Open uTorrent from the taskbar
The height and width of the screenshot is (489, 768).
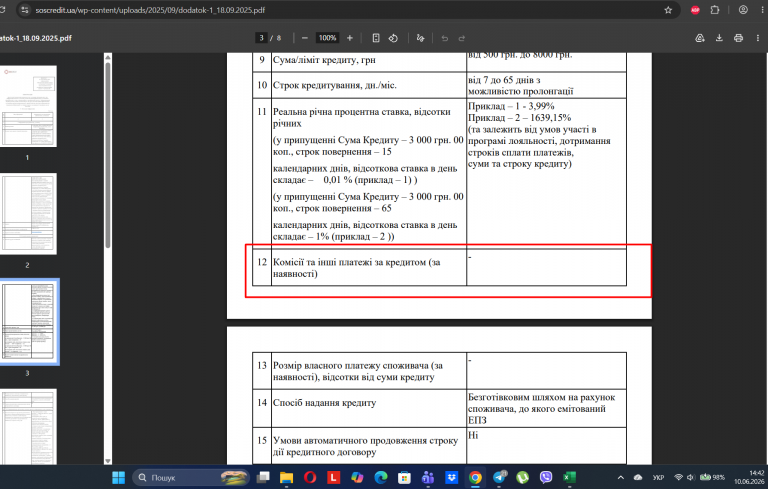(x=522, y=477)
